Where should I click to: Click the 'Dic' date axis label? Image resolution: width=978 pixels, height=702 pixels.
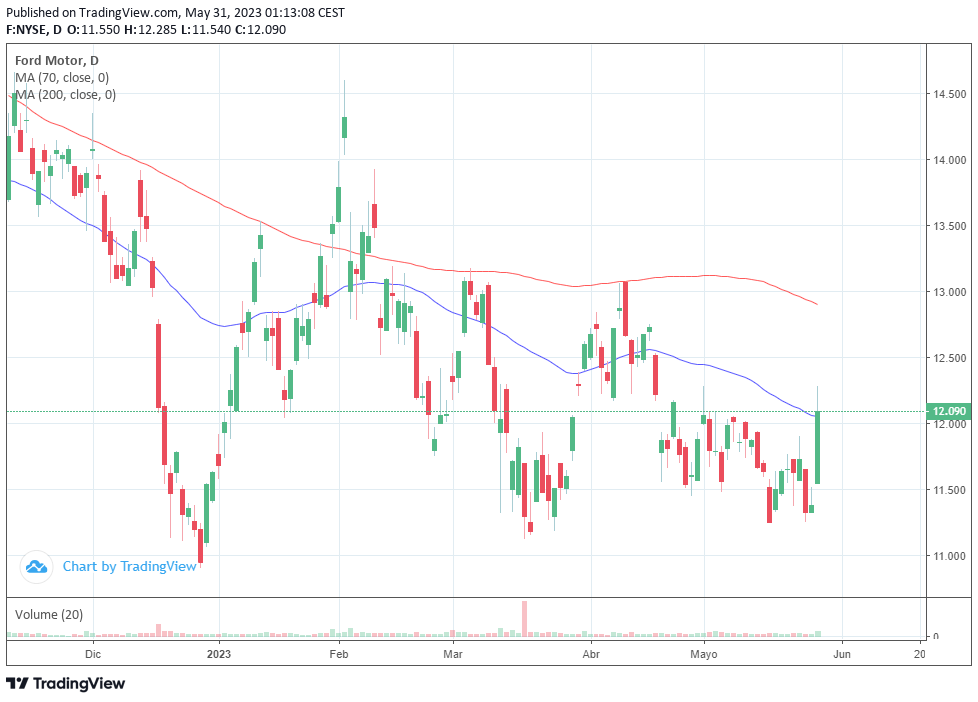(93, 654)
